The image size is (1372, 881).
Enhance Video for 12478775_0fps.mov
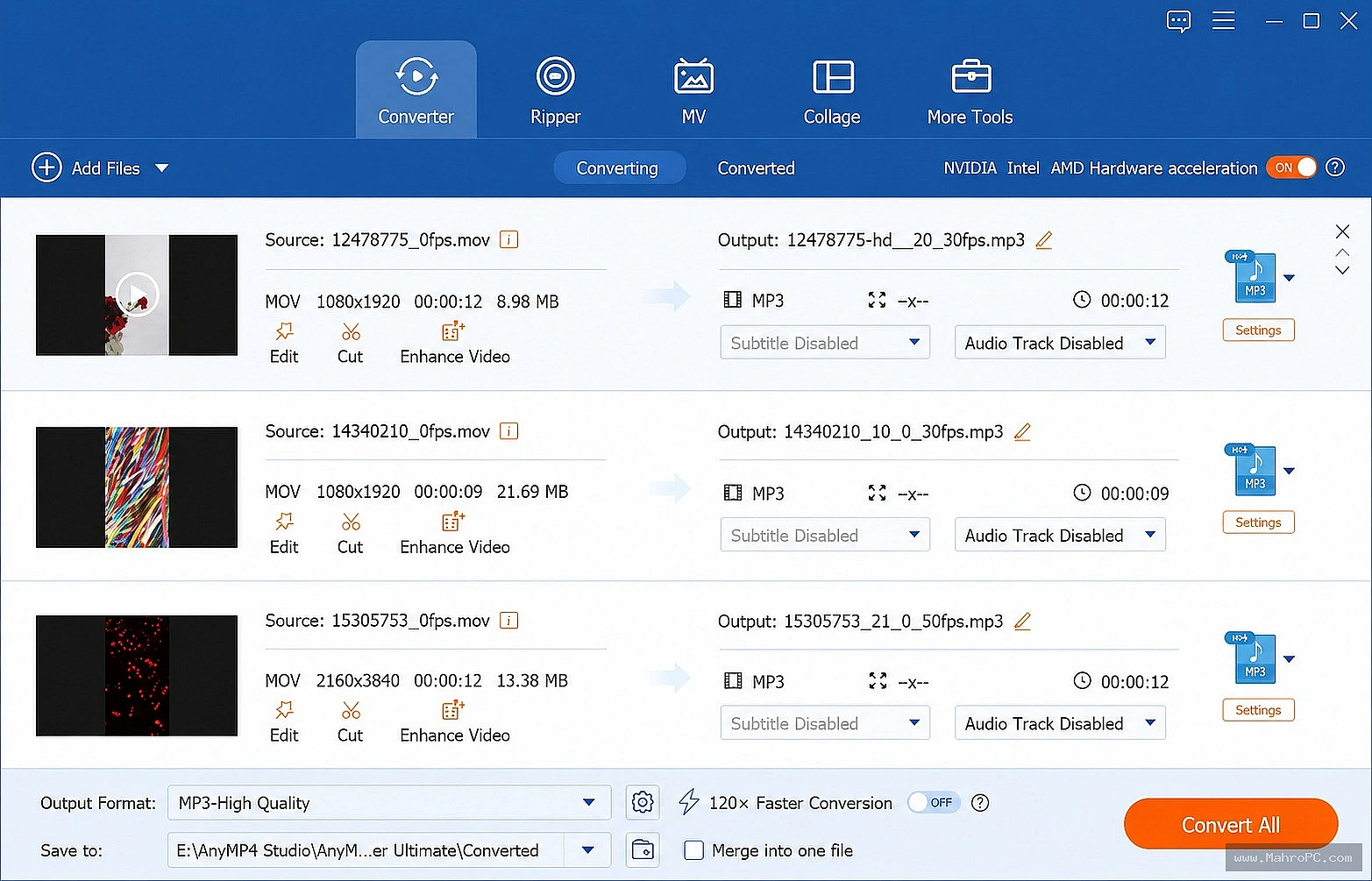tap(455, 343)
